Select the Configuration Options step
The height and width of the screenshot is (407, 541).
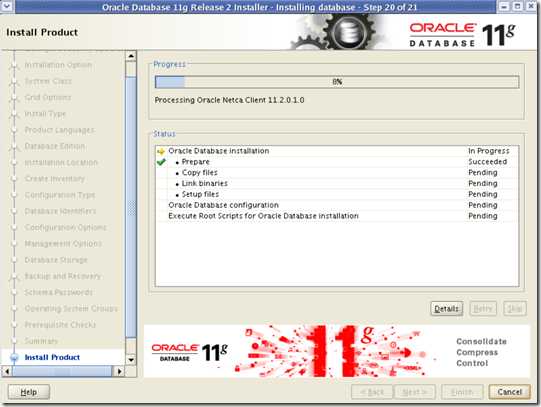point(66,228)
